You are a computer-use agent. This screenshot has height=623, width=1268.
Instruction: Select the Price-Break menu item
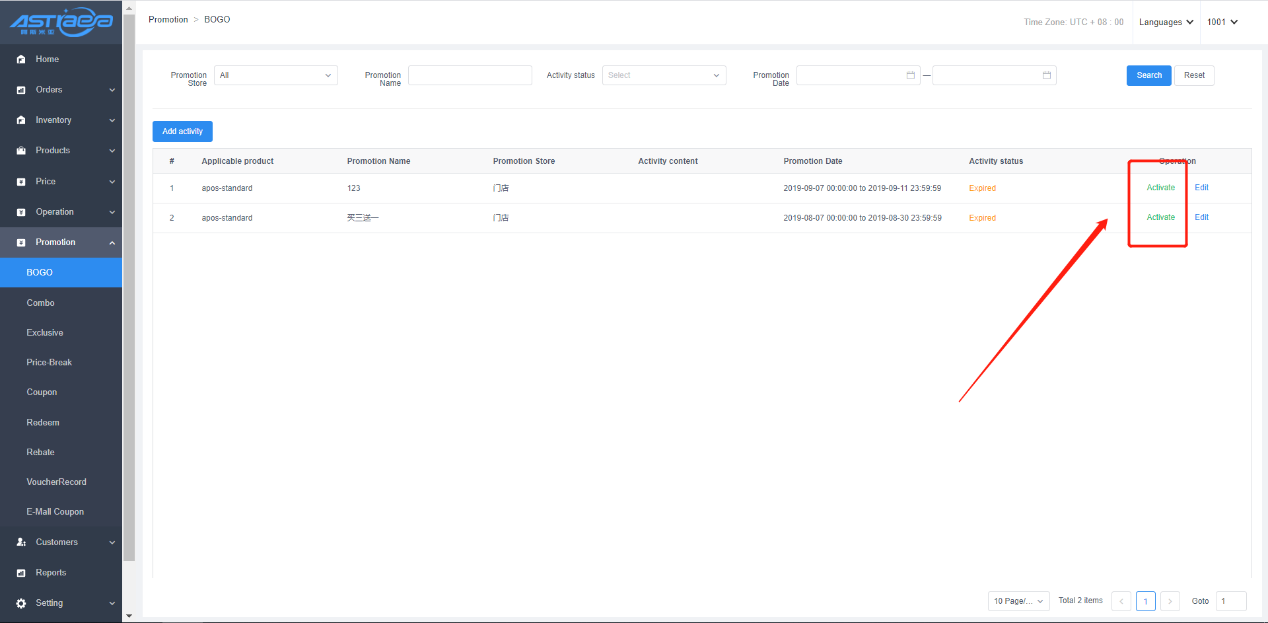coord(49,362)
